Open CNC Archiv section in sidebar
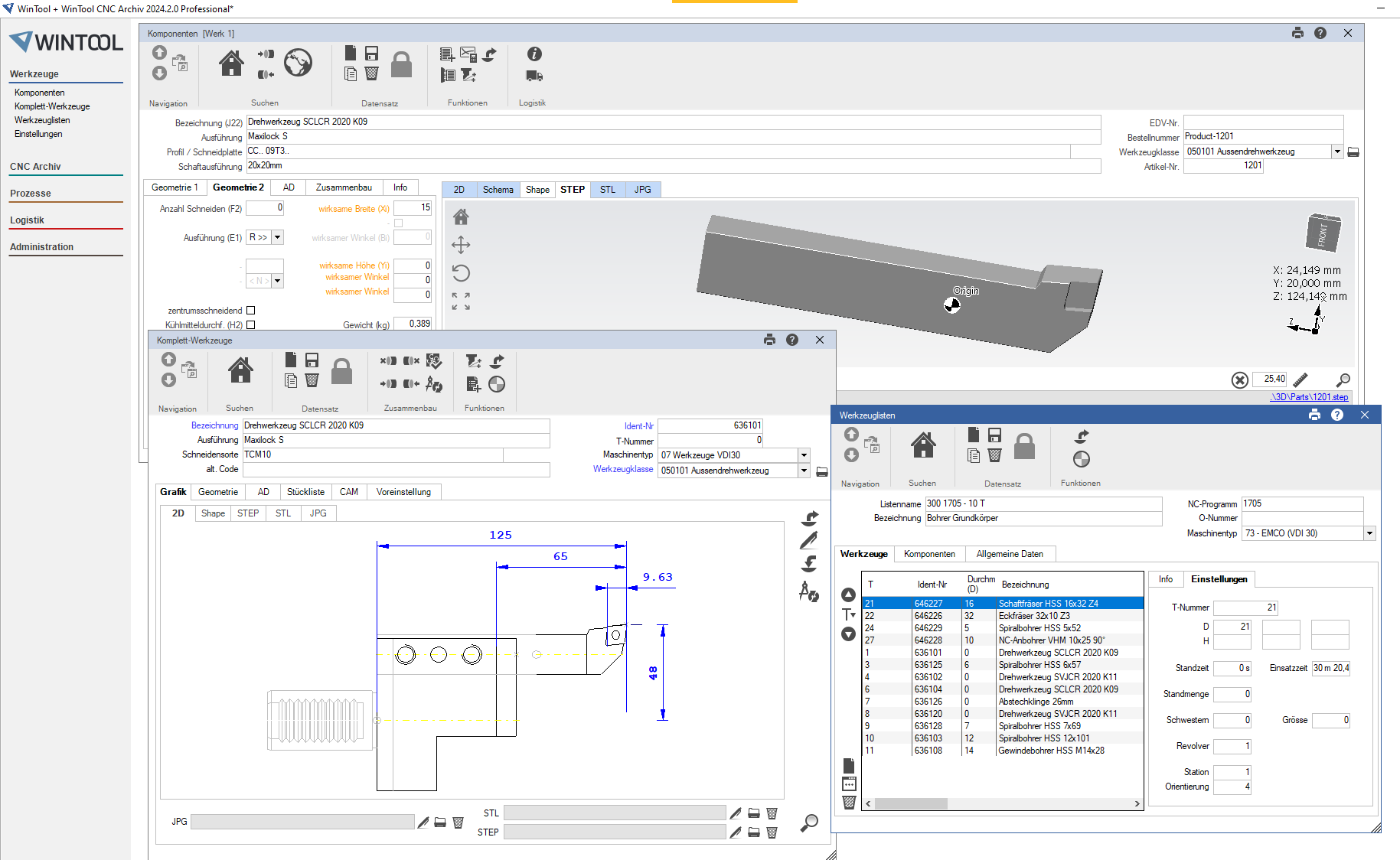 coord(35,167)
